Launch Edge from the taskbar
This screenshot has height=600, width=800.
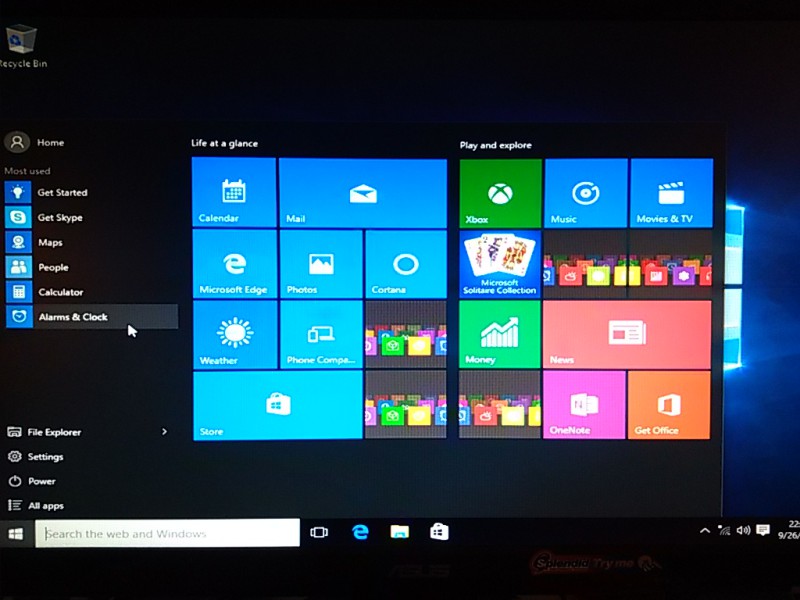click(360, 532)
